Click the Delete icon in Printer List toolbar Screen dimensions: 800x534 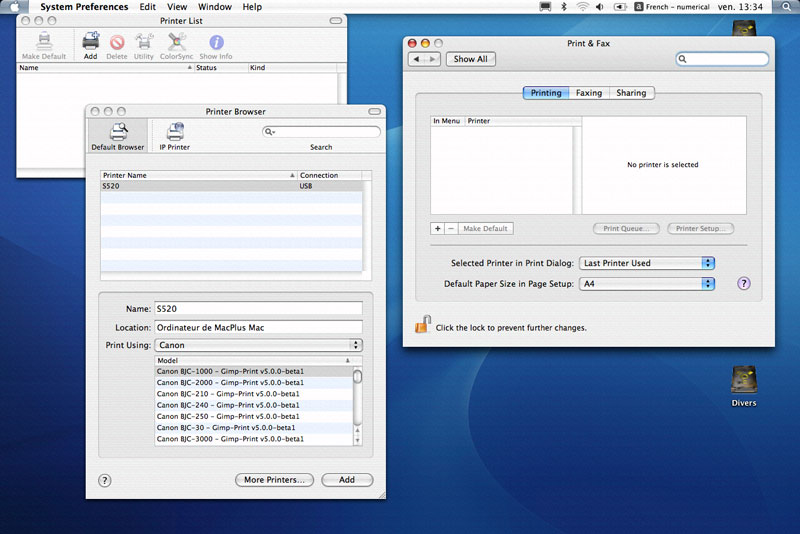pyautogui.click(x=117, y=46)
